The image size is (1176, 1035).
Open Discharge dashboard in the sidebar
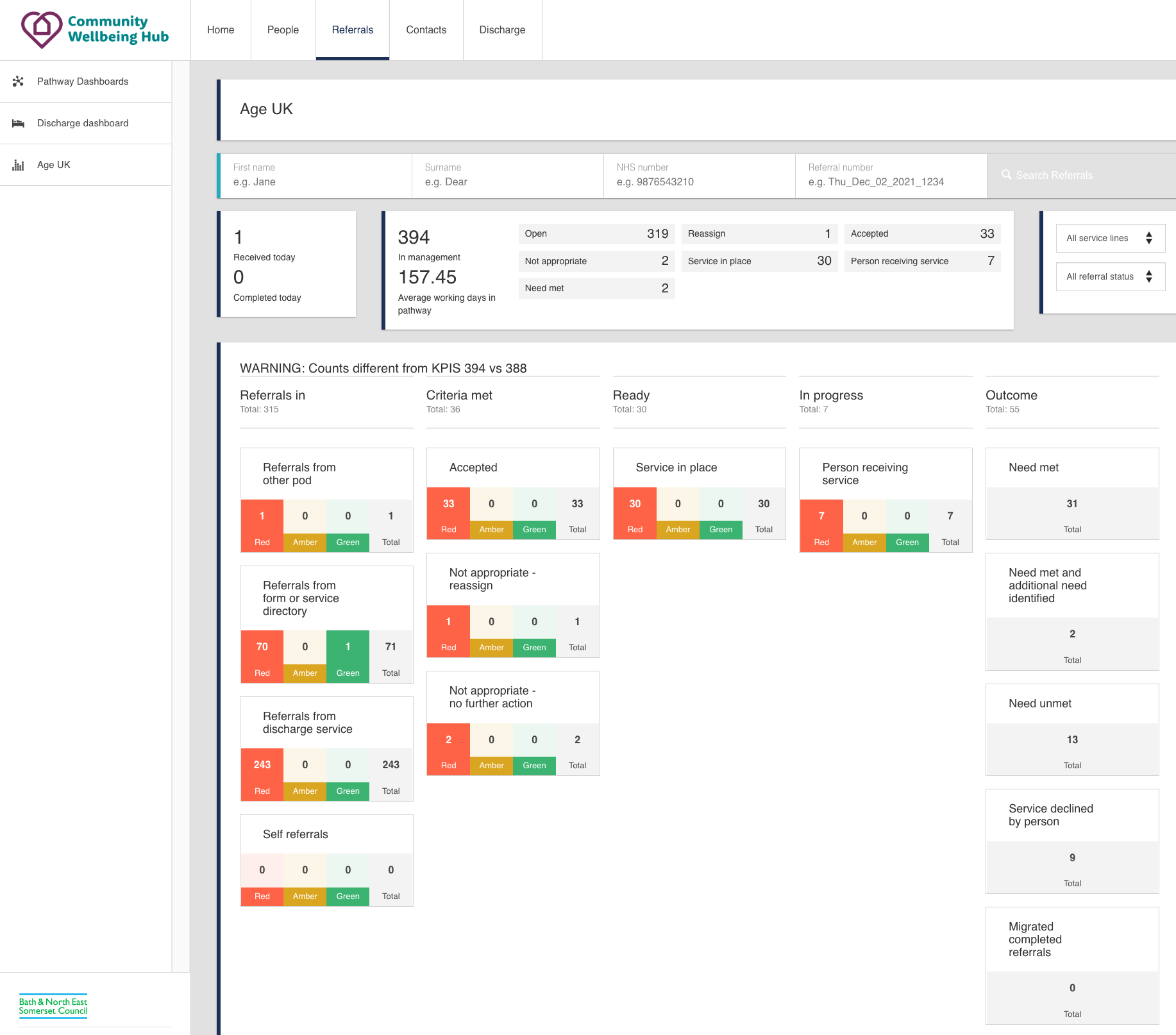[x=83, y=123]
